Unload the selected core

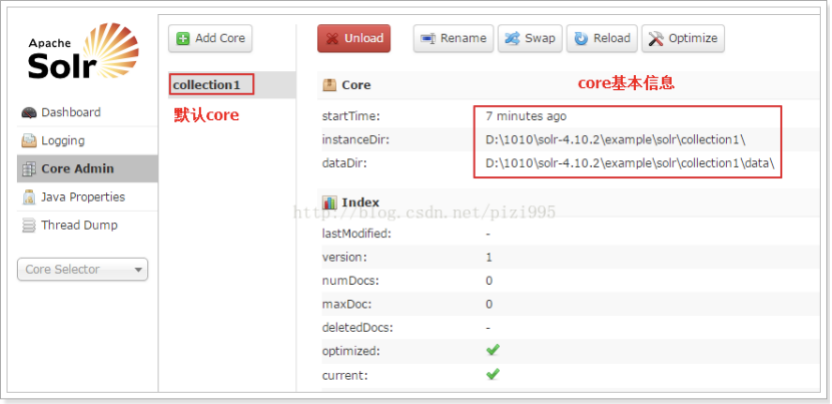354,39
